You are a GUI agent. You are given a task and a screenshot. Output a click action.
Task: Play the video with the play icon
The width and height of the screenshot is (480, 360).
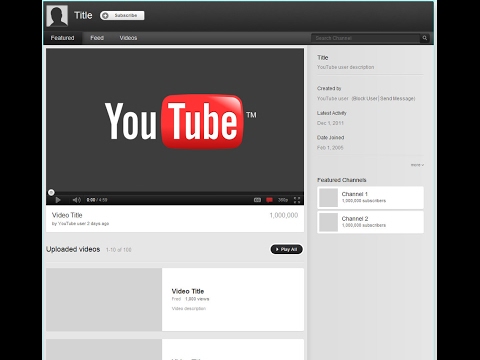coord(58,200)
